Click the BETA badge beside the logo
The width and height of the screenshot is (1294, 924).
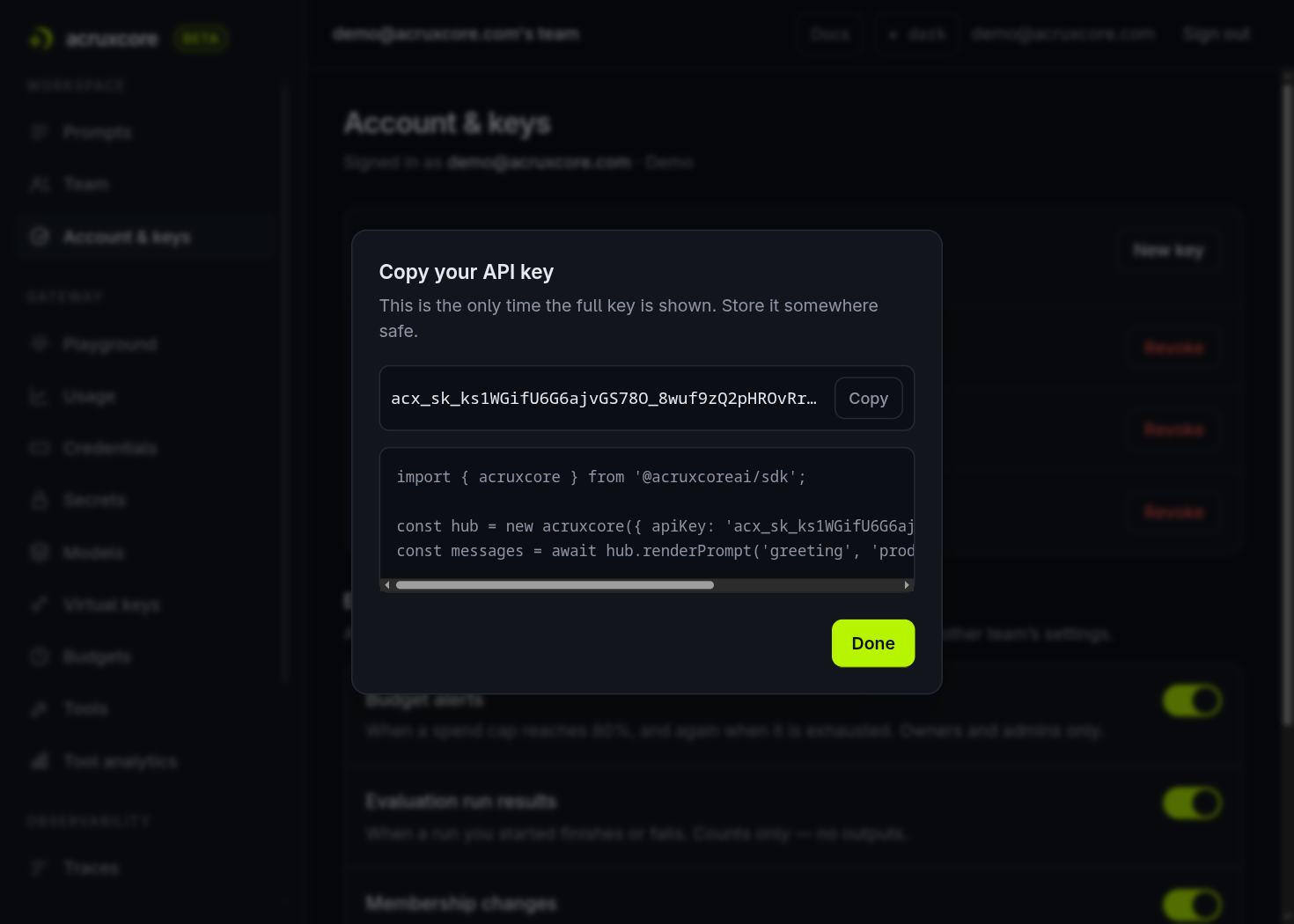tap(201, 39)
